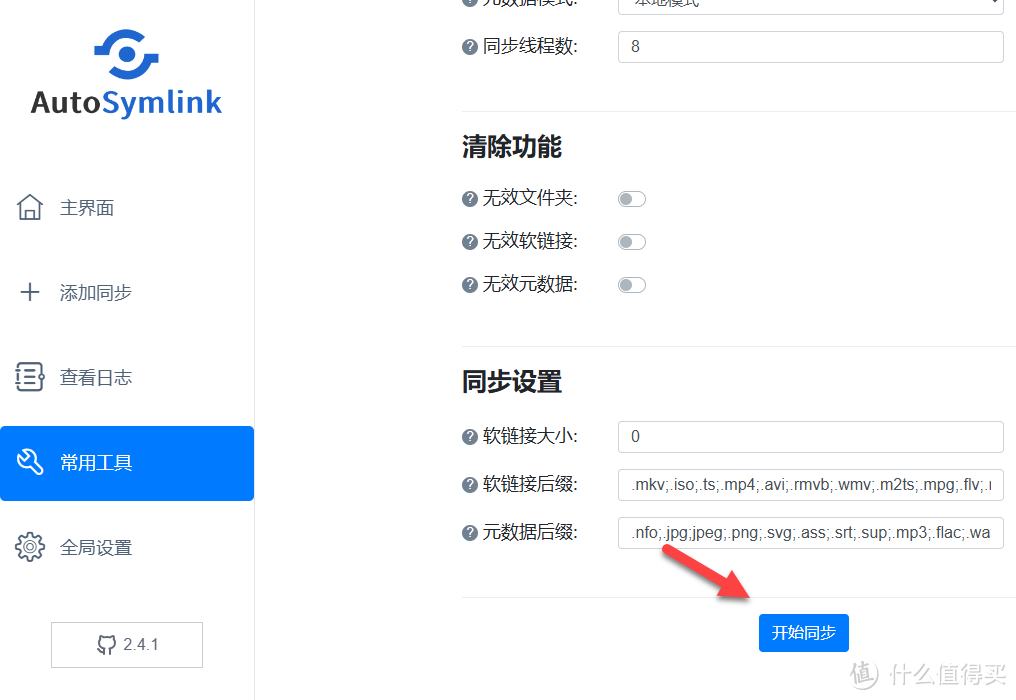
Task: Select the home icon in the sidebar
Action: (x=31, y=207)
